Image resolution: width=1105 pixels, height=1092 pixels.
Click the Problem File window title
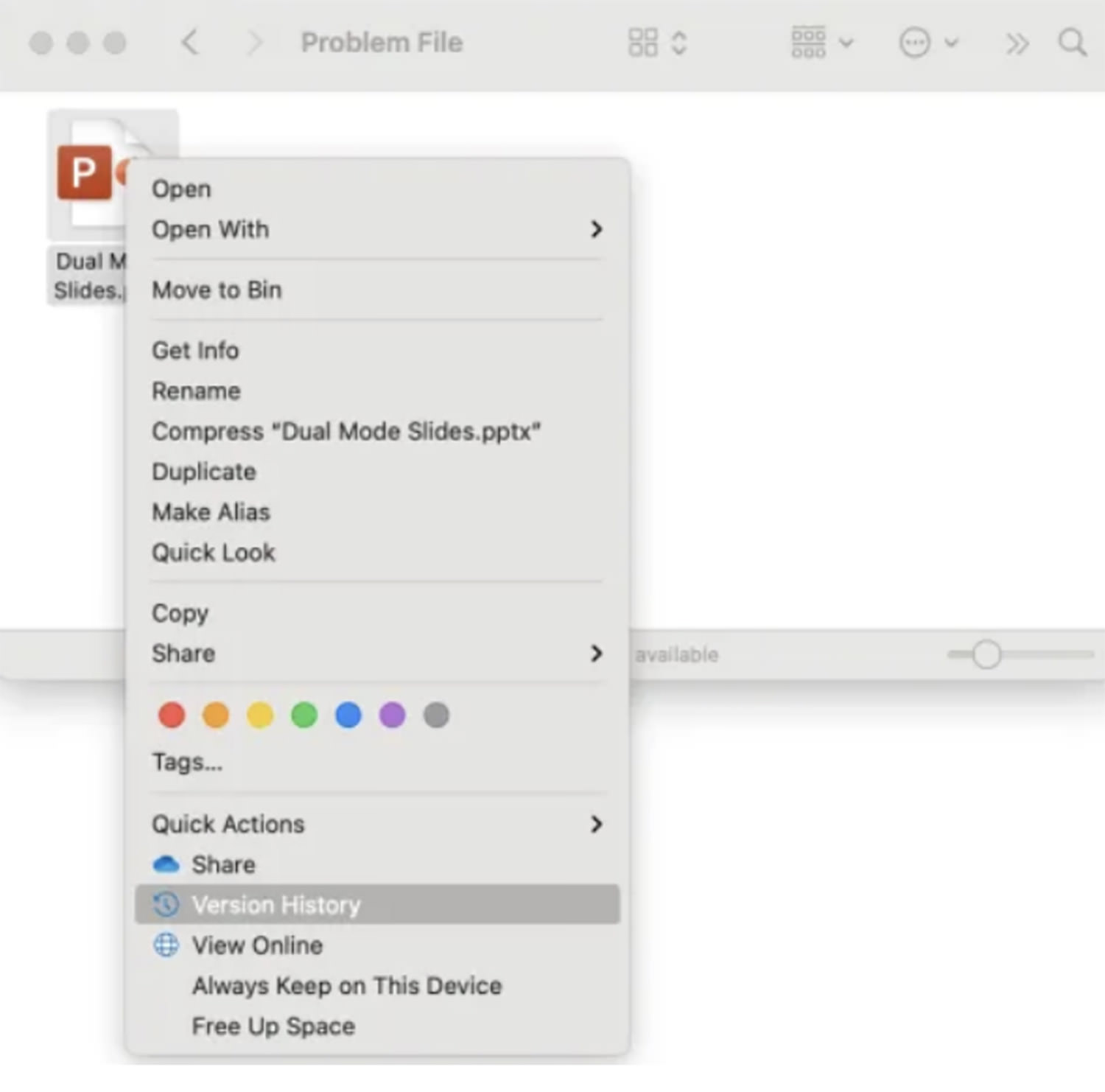click(x=382, y=43)
